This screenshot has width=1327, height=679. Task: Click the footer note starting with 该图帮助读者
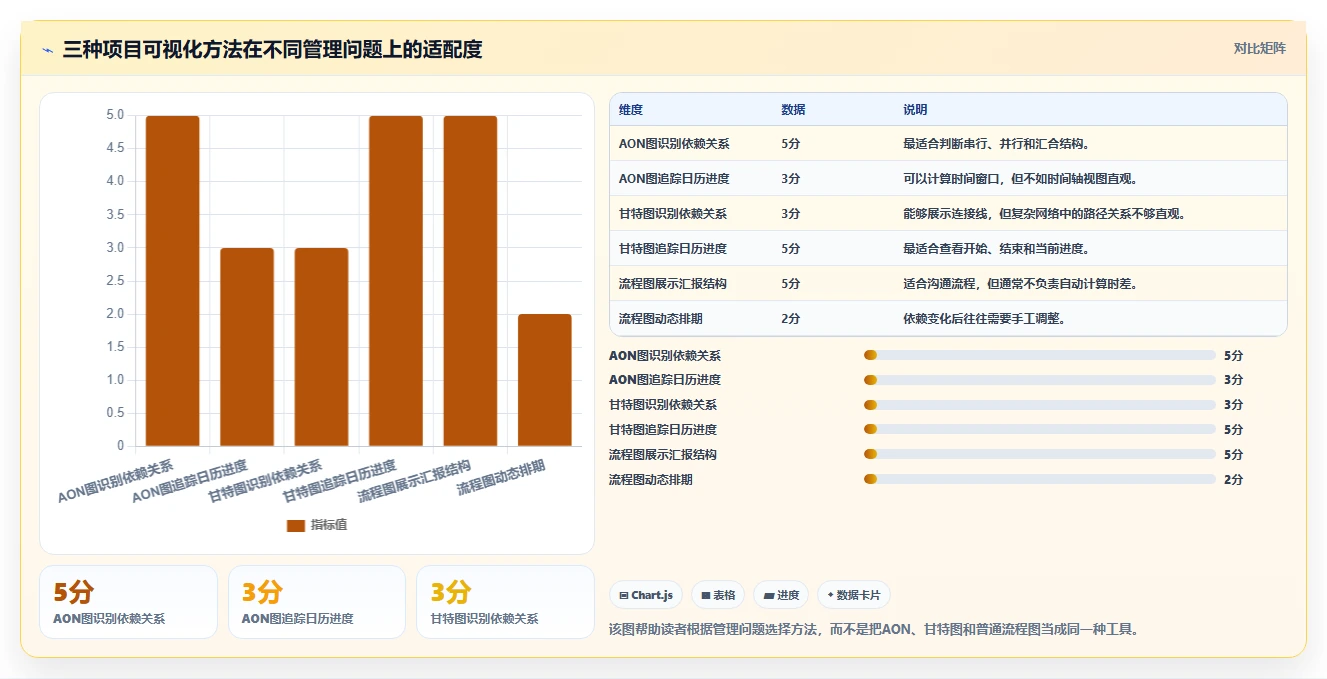tap(874, 630)
